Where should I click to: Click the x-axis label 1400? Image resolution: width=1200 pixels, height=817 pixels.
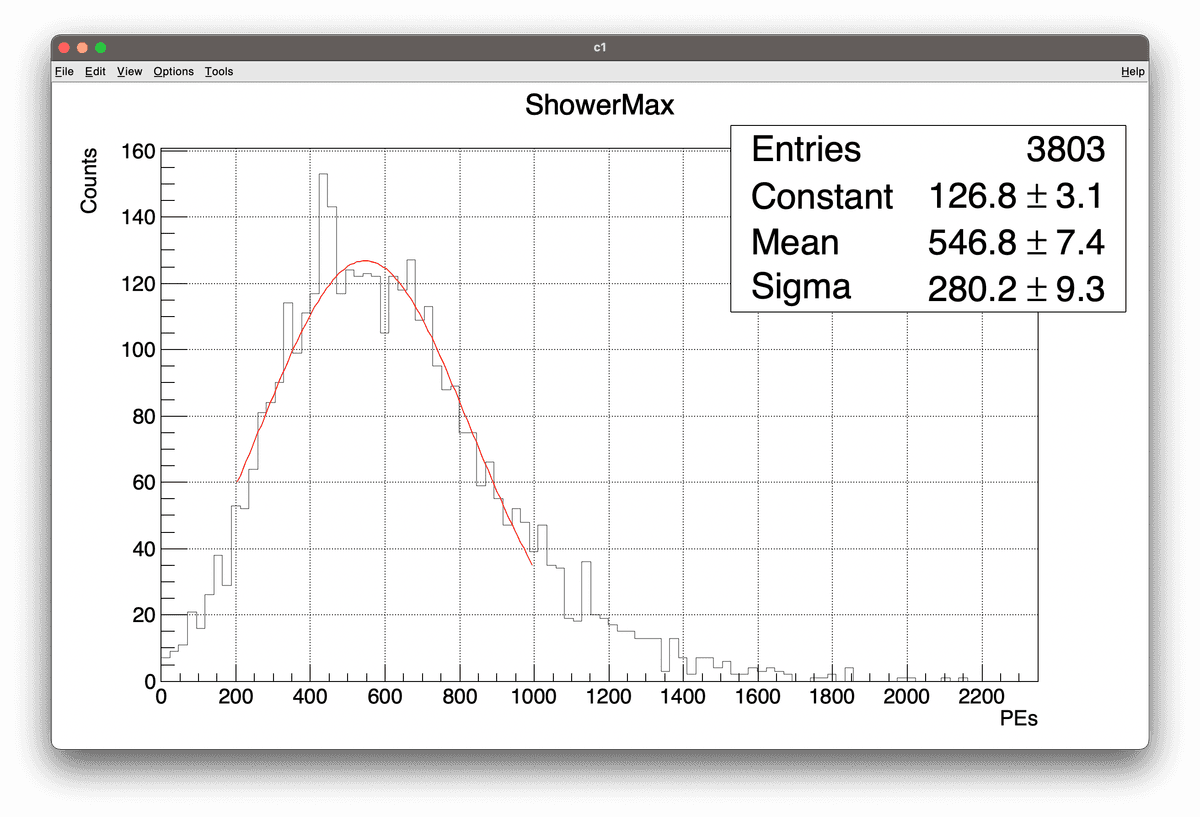click(682, 697)
